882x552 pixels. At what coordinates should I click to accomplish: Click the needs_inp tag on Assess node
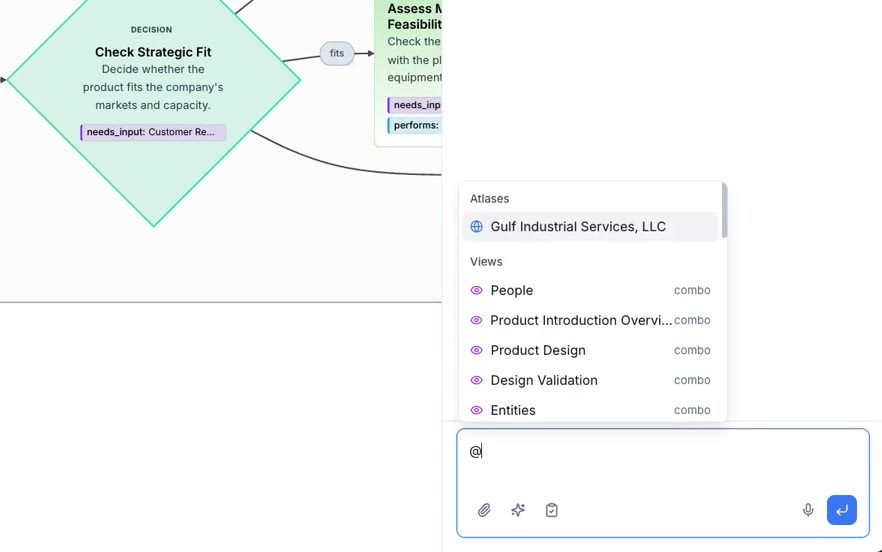tap(415, 105)
